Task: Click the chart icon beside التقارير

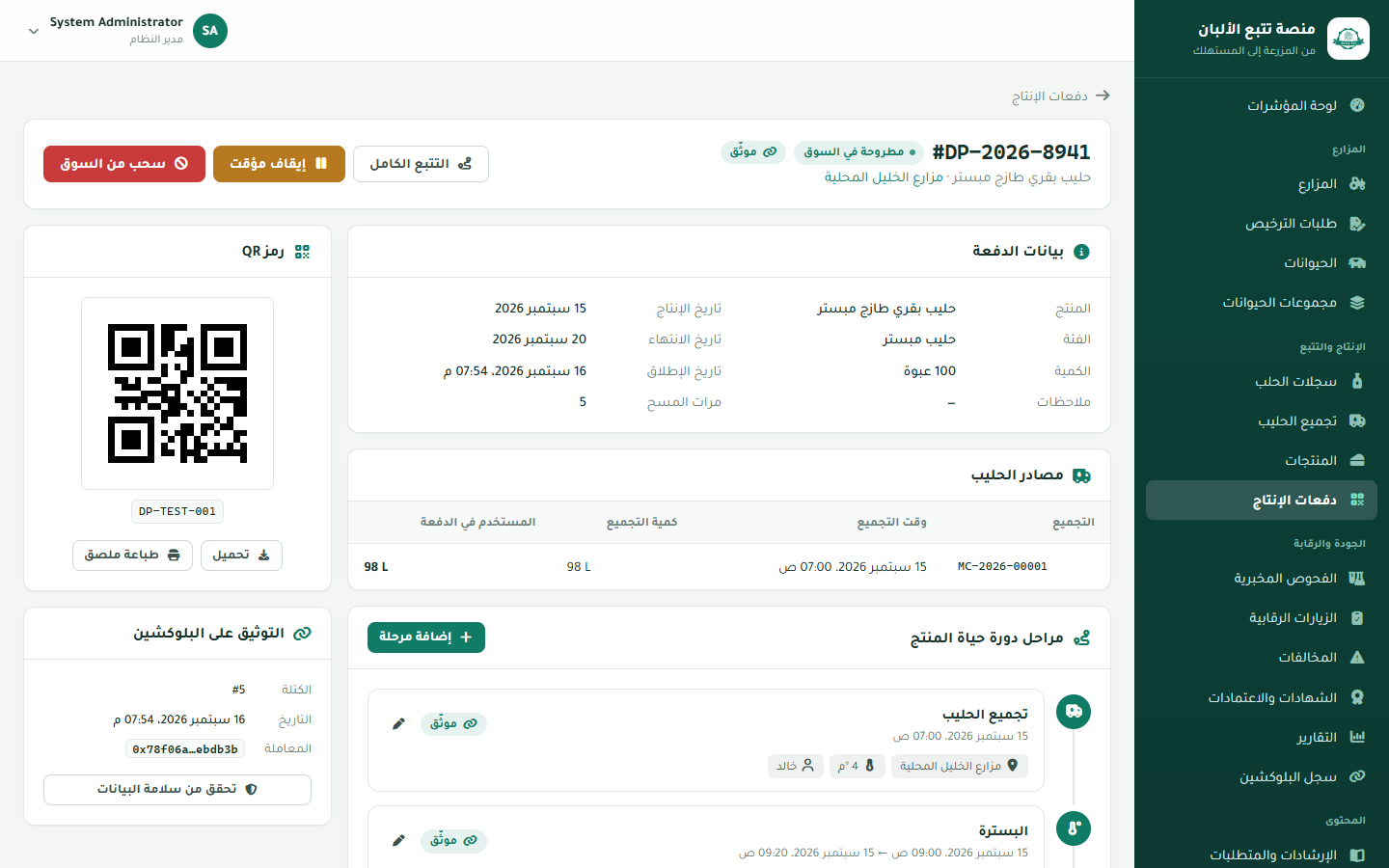Action: tap(1357, 737)
